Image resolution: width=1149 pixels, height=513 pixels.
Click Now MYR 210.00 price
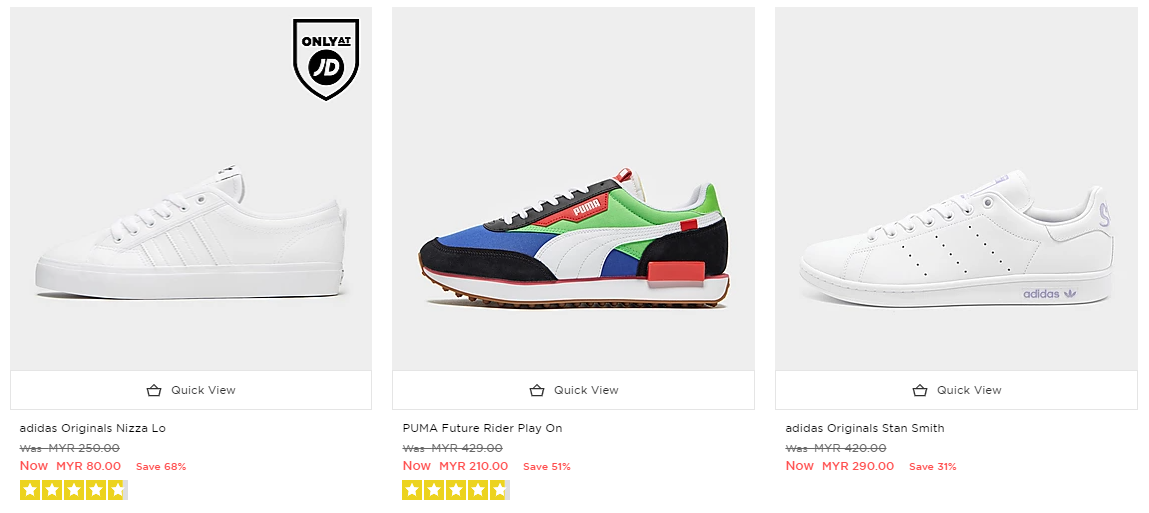[x=455, y=466]
